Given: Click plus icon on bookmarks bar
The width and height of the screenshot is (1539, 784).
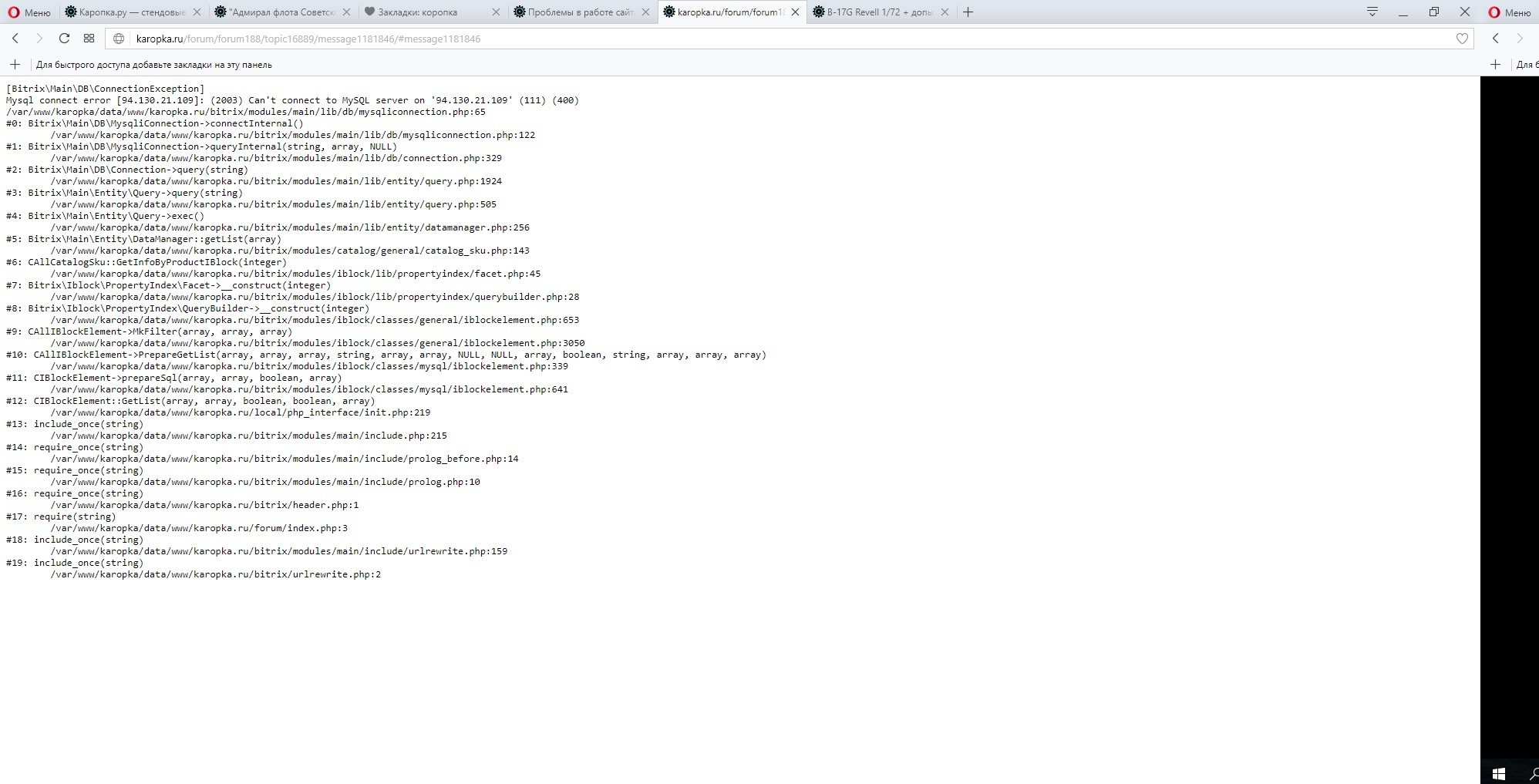Looking at the screenshot, I should tap(15, 65).
